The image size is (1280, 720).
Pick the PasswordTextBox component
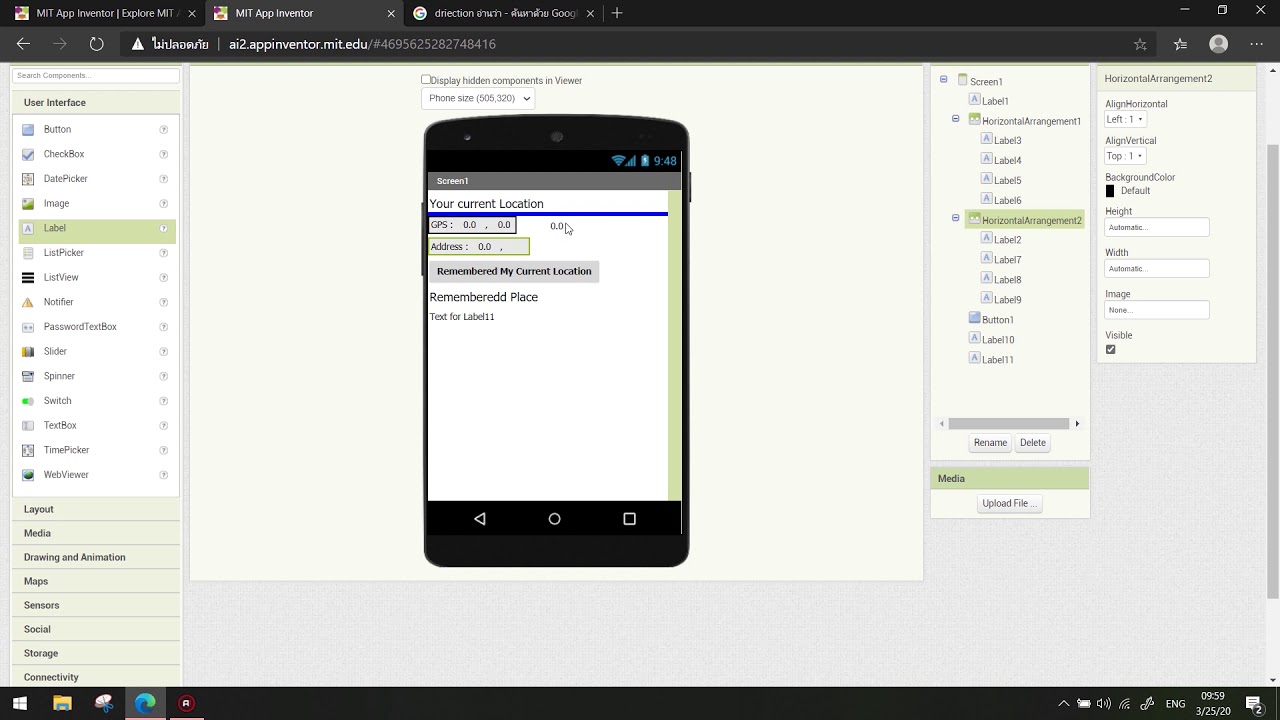[x=80, y=327]
